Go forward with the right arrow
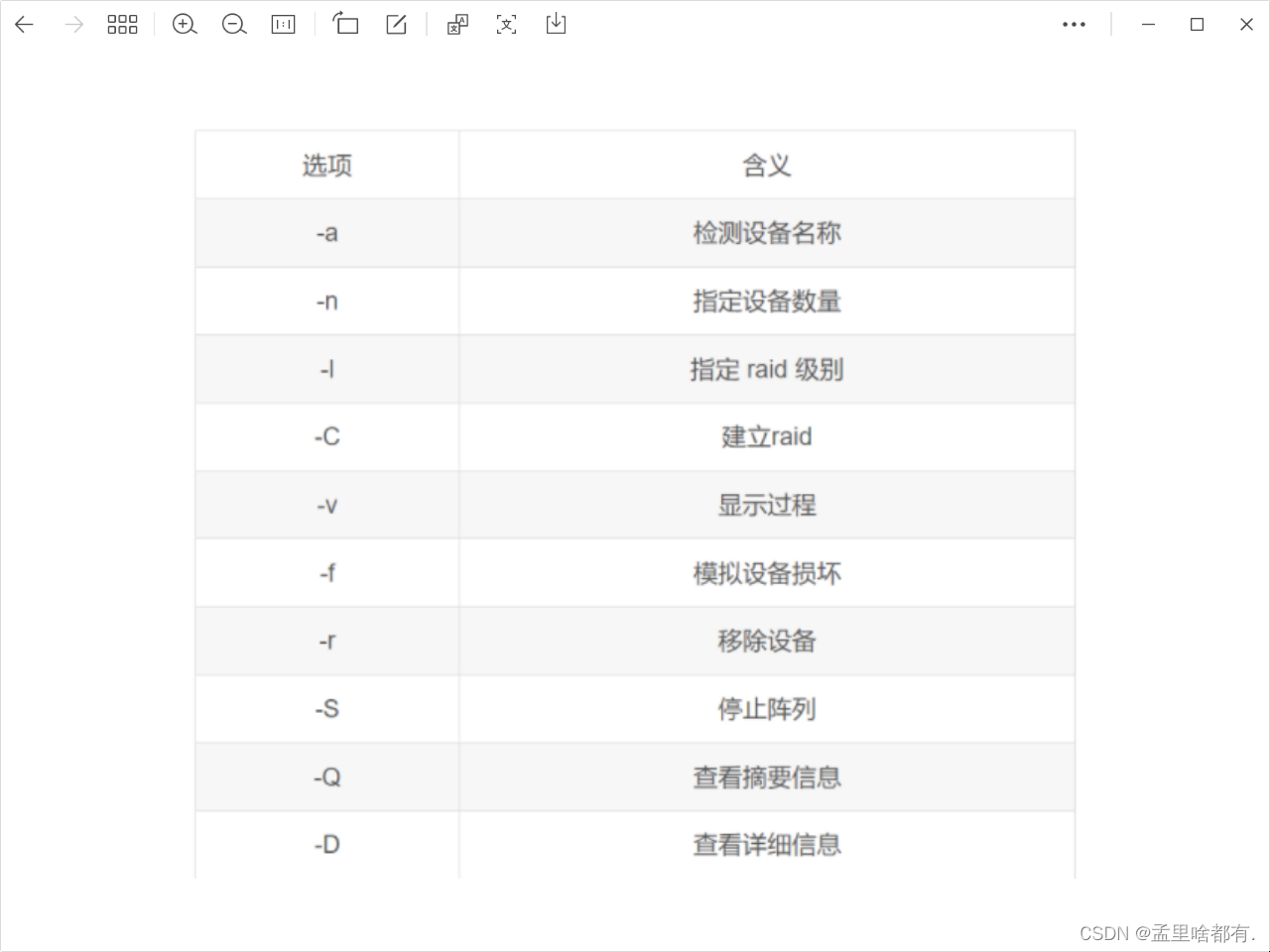This screenshot has height=952, width=1270. [73, 25]
